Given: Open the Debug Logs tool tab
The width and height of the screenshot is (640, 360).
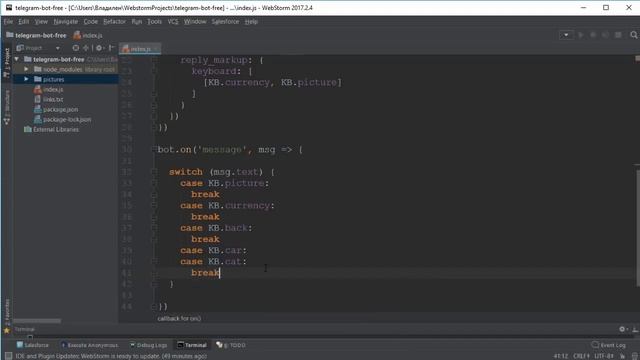Looking at the screenshot, I should [x=148, y=345].
